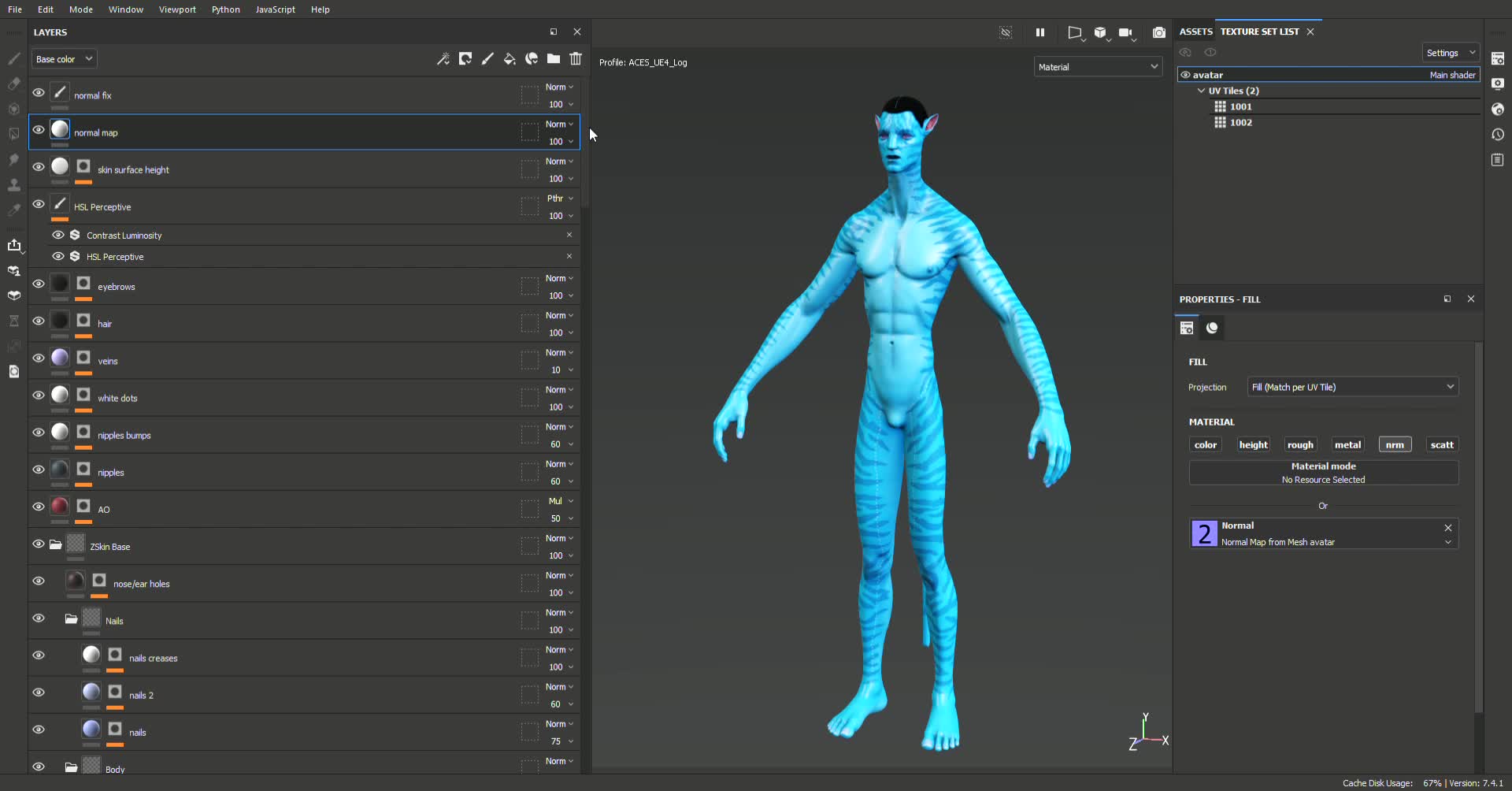Toggle the color channel button
Screen dimensions: 1512x791
[x=1206, y=445]
